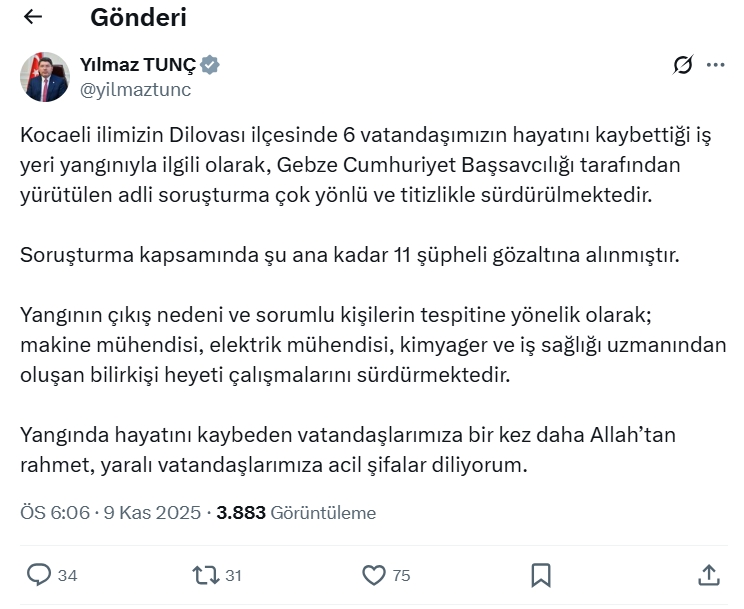Image resolution: width=744 pixels, height=609 pixels.
Task: Click the Gönderi page heading
Action: click(x=138, y=17)
